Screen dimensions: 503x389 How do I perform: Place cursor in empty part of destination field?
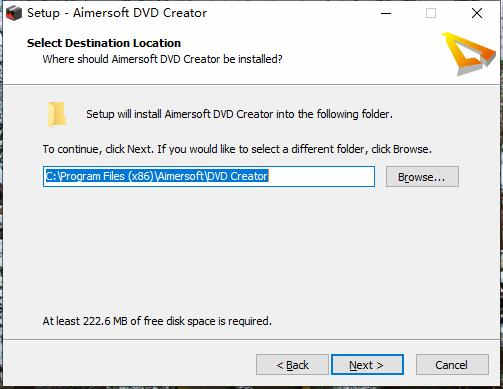(321, 176)
